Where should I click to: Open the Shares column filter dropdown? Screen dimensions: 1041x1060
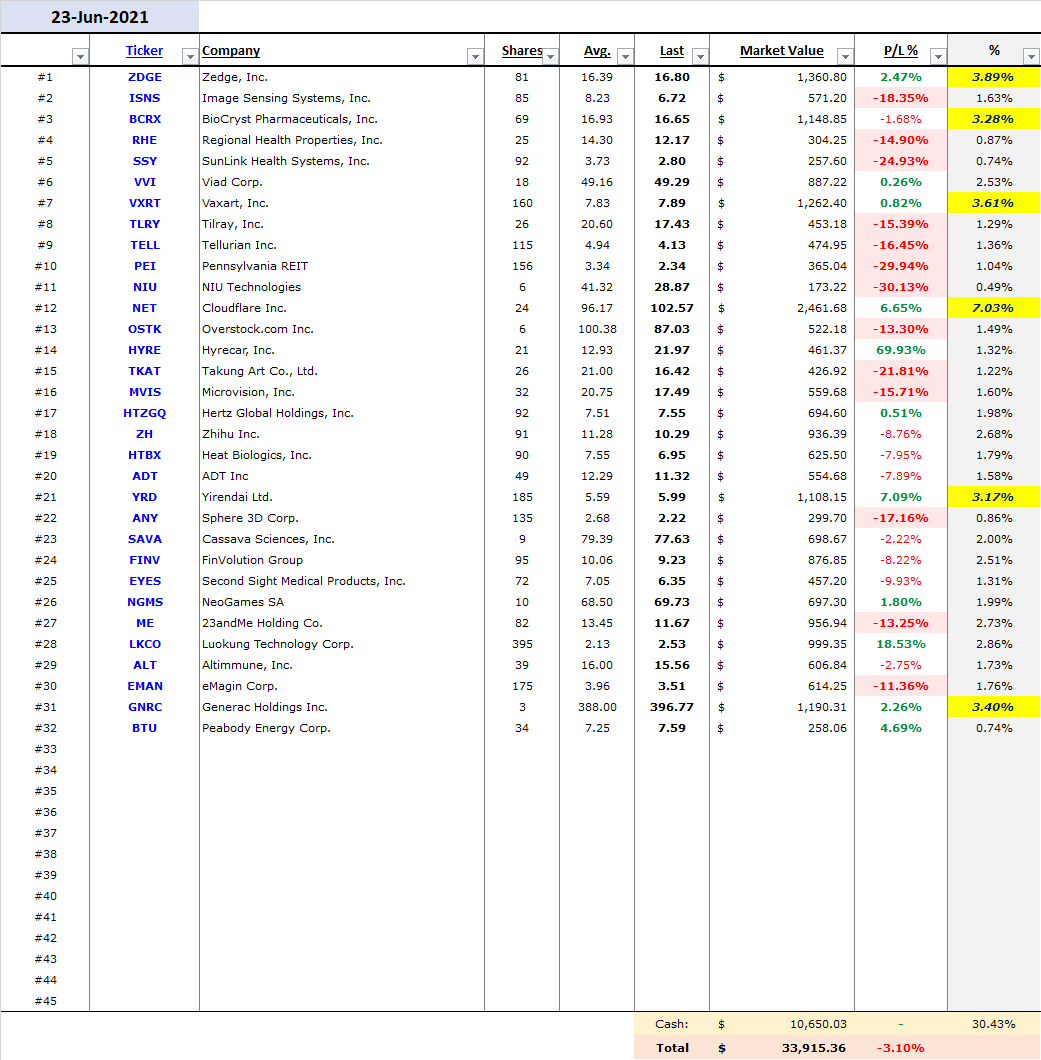pos(550,57)
